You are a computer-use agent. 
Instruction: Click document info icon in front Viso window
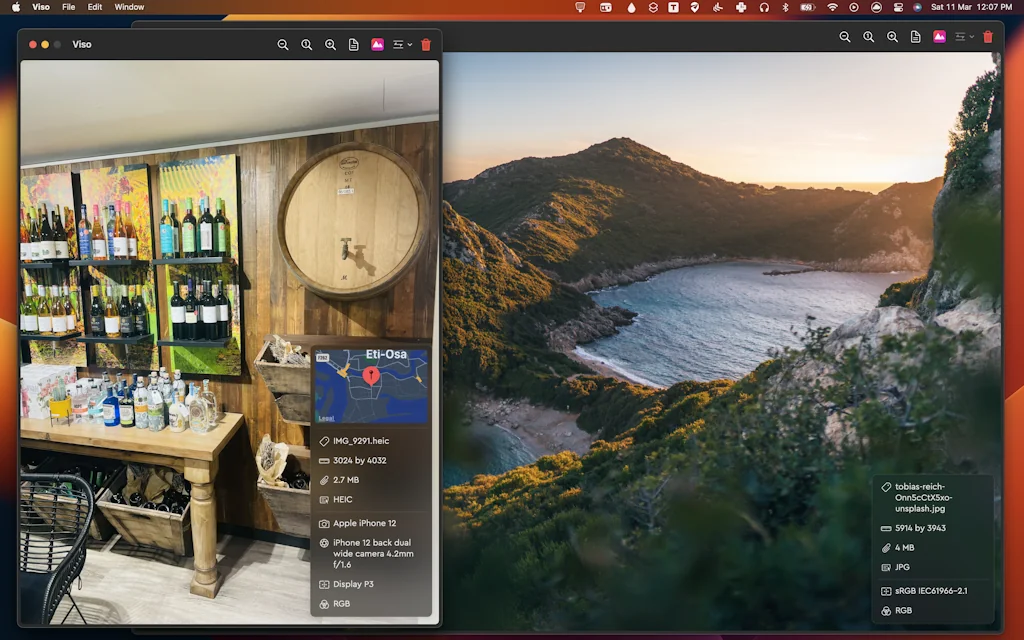(x=354, y=45)
